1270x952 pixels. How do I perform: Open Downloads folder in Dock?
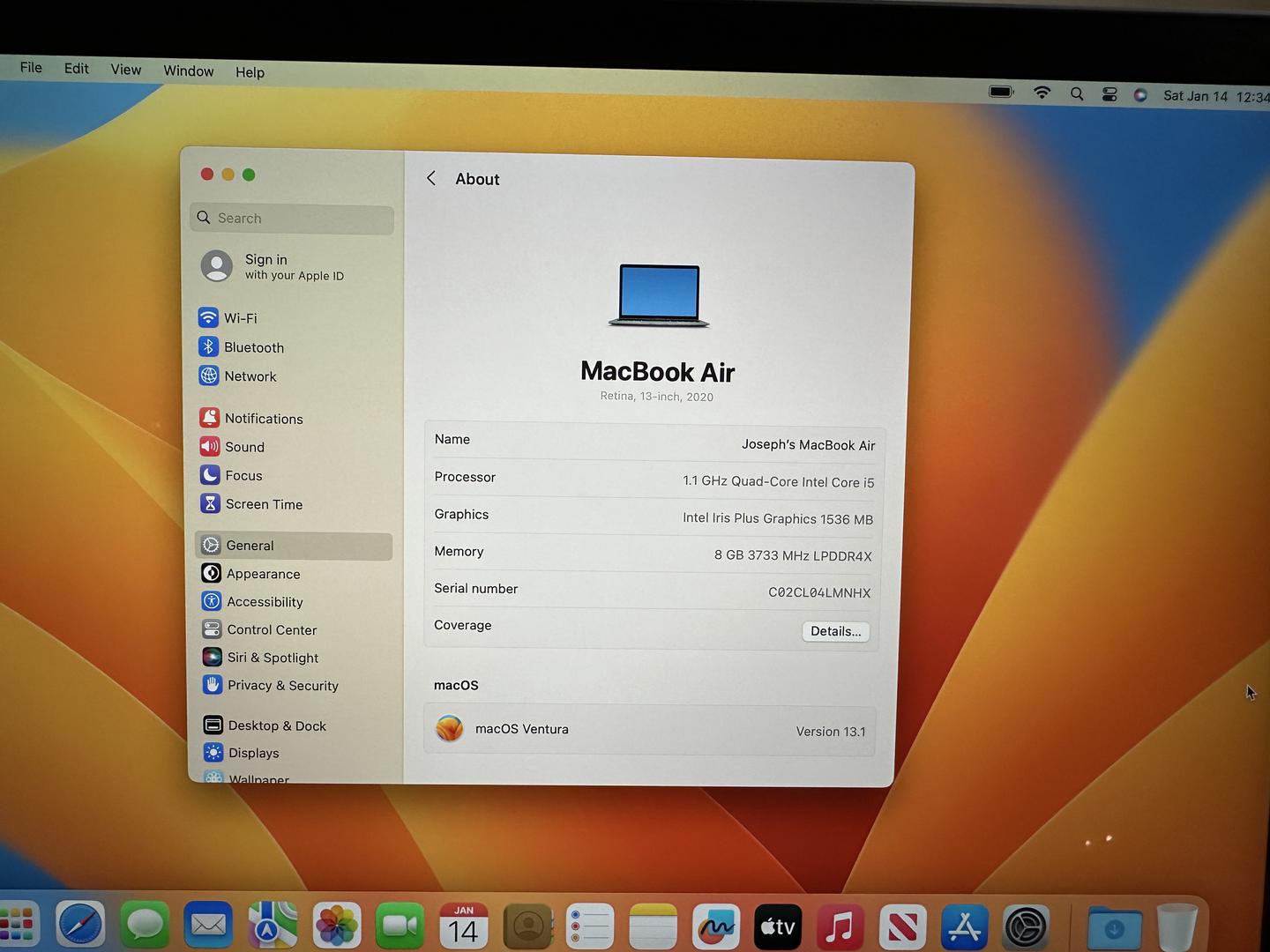(1114, 928)
